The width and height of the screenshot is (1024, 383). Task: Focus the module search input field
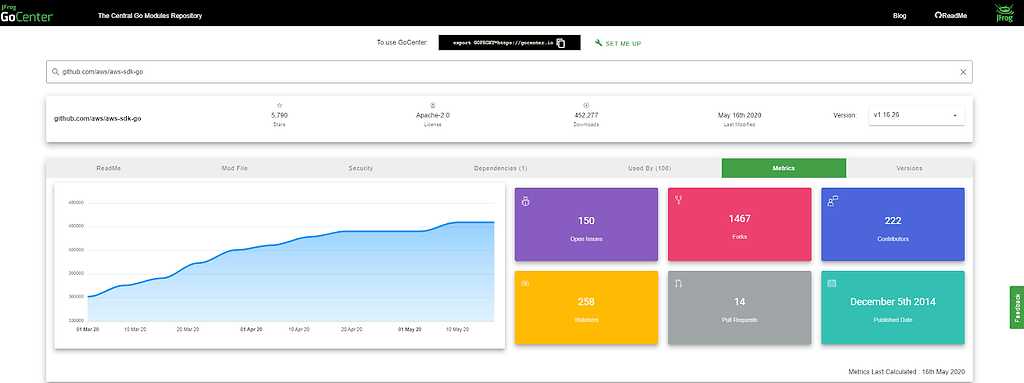509,72
